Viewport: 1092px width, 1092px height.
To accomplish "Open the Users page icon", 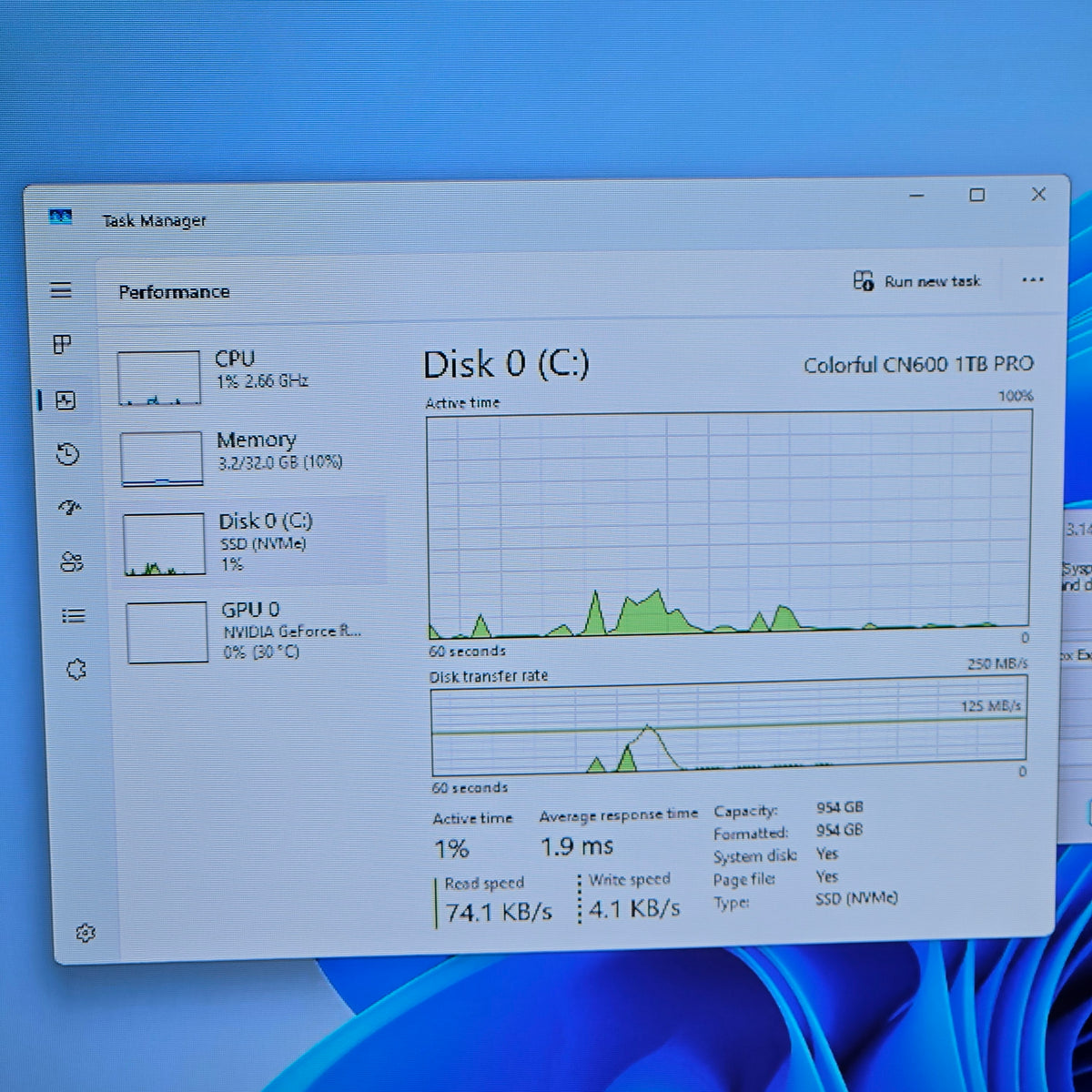I will point(72,562).
